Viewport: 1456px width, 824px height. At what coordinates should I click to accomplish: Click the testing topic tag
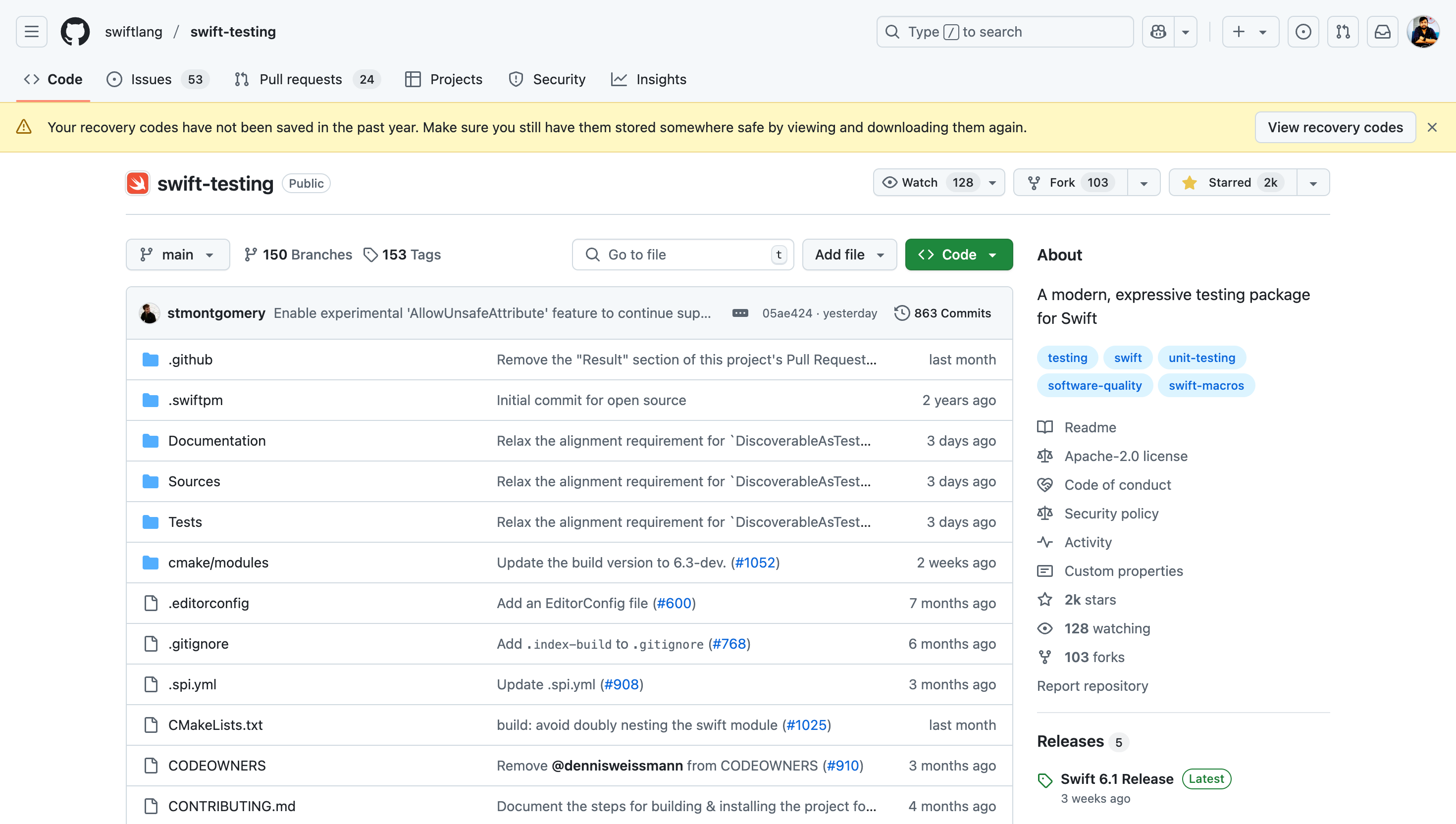coord(1067,358)
